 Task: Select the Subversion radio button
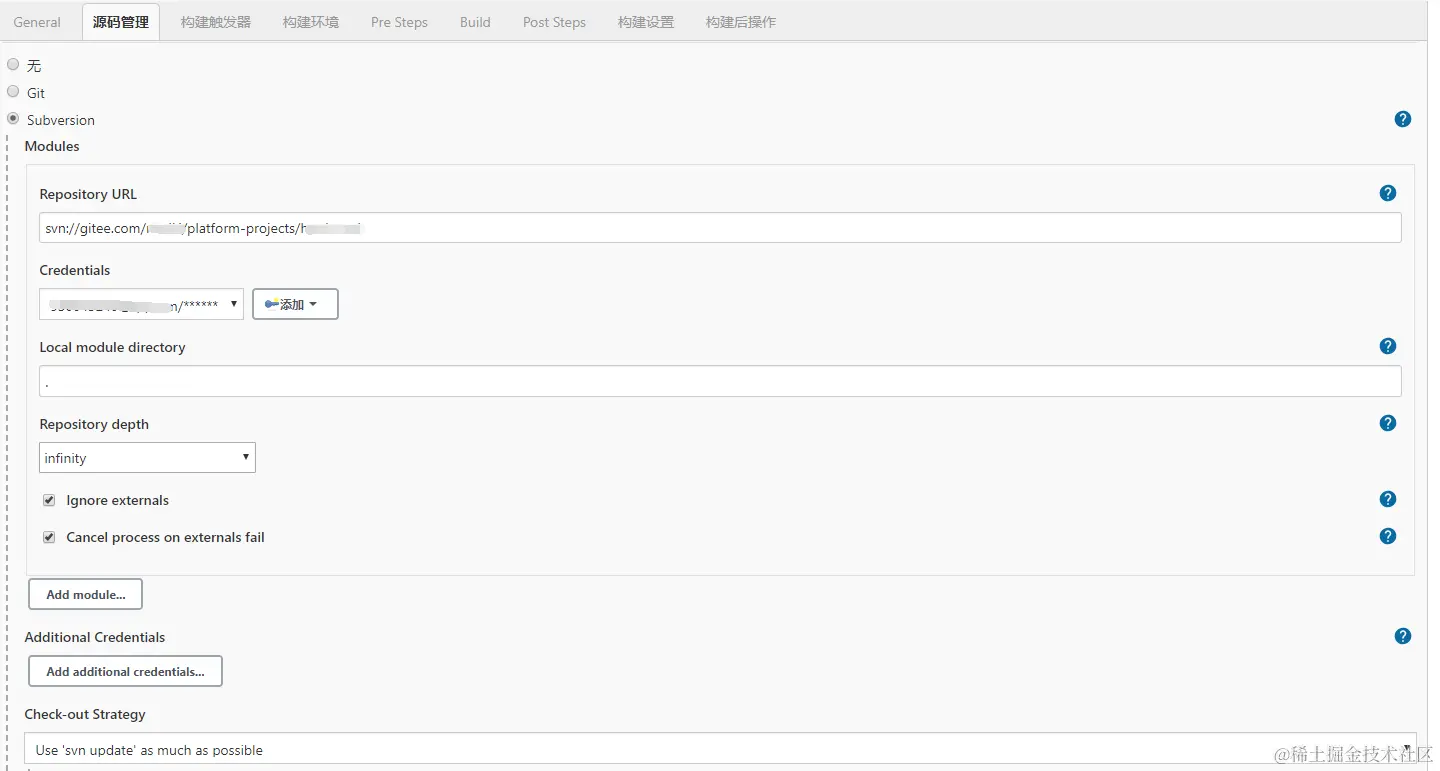(13, 118)
